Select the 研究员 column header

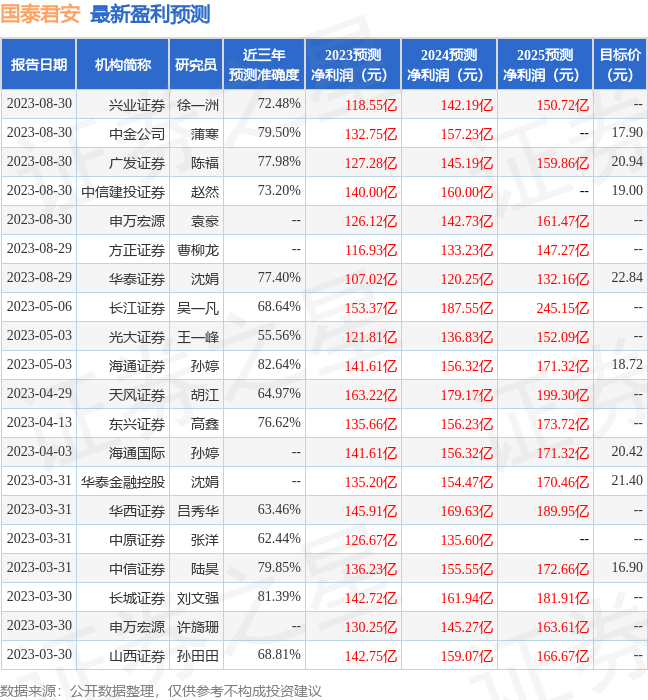click(x=196, y=65)
